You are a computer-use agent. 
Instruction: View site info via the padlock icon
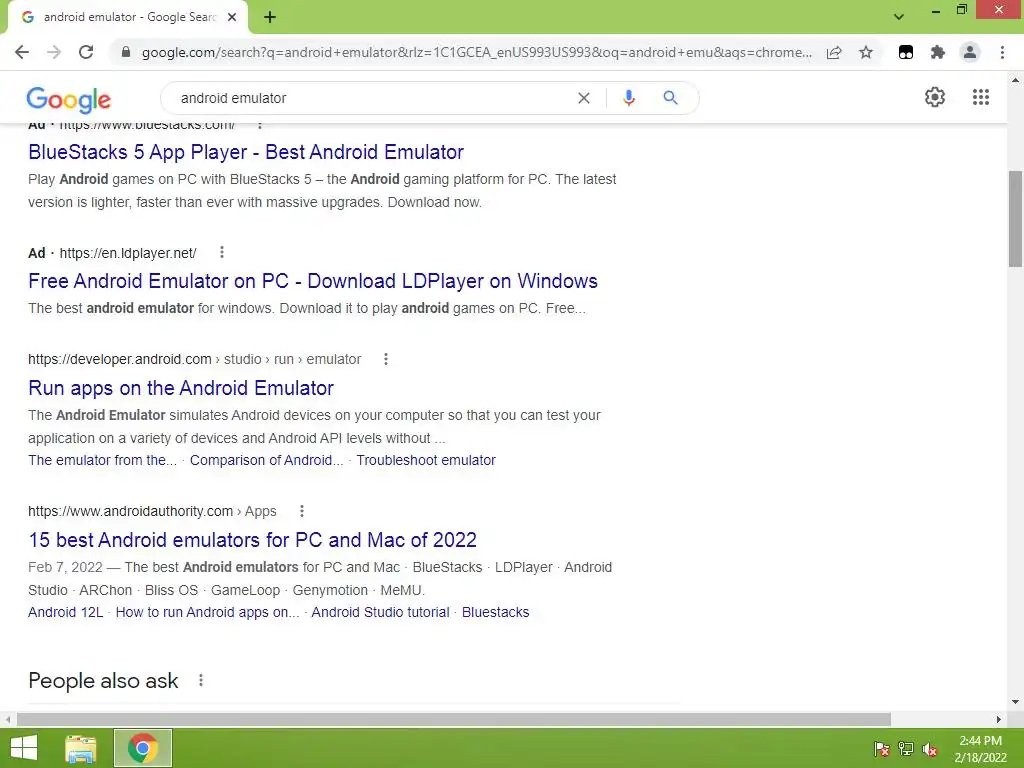[126, 52]
